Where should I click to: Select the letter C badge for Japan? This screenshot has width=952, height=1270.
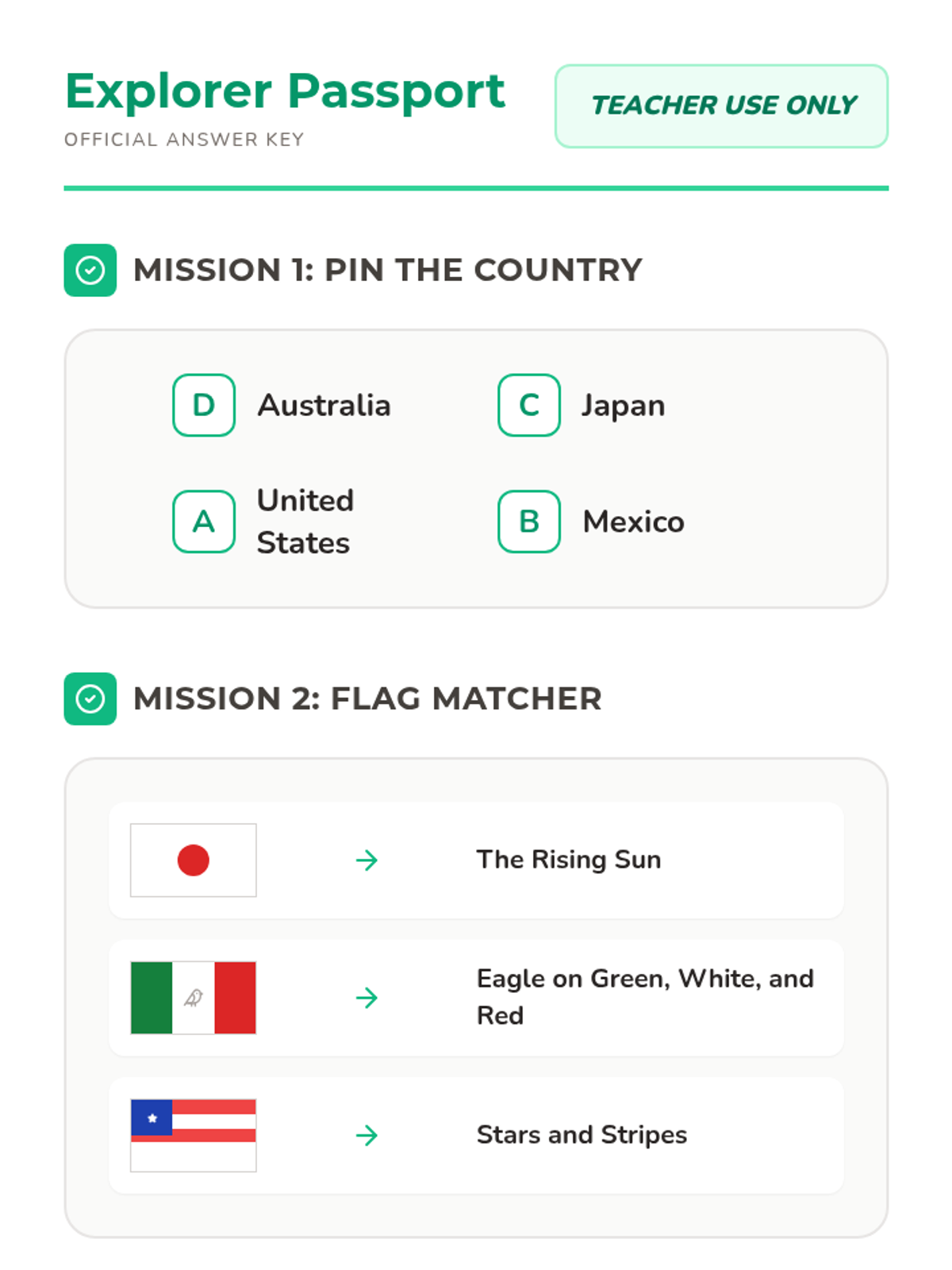click(x=529, y=405)
